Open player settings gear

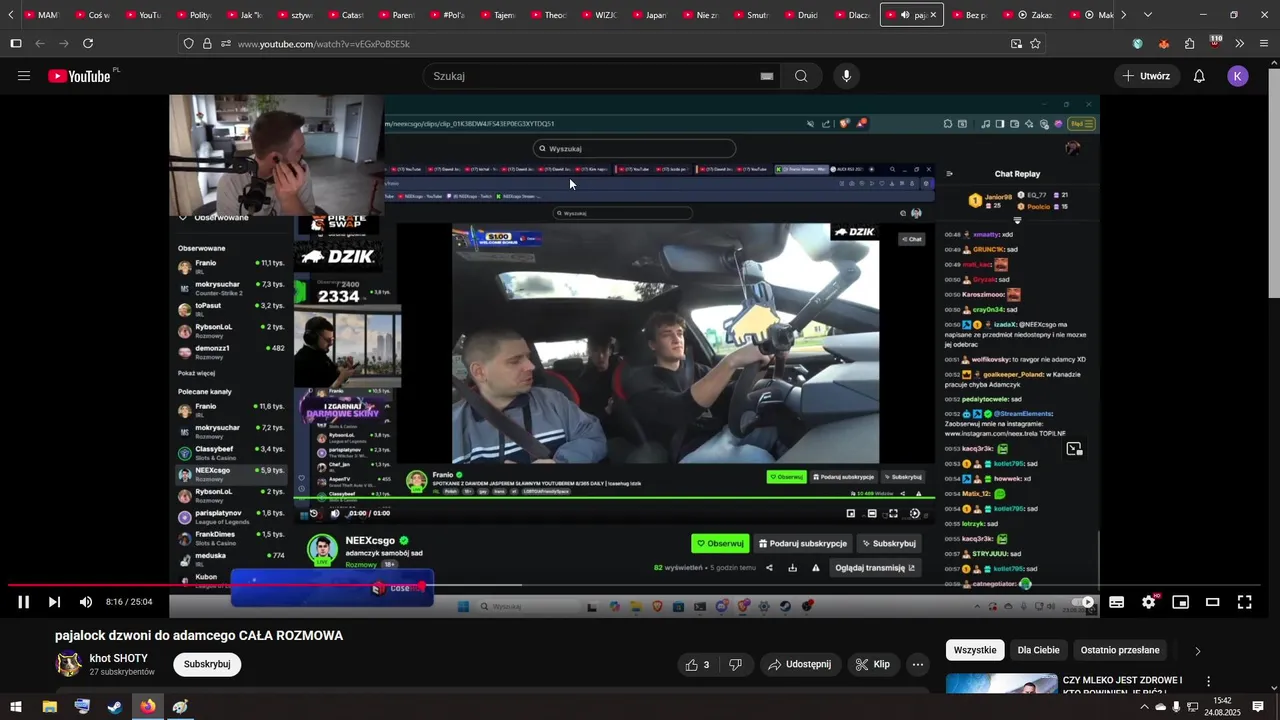point(1149,602)
